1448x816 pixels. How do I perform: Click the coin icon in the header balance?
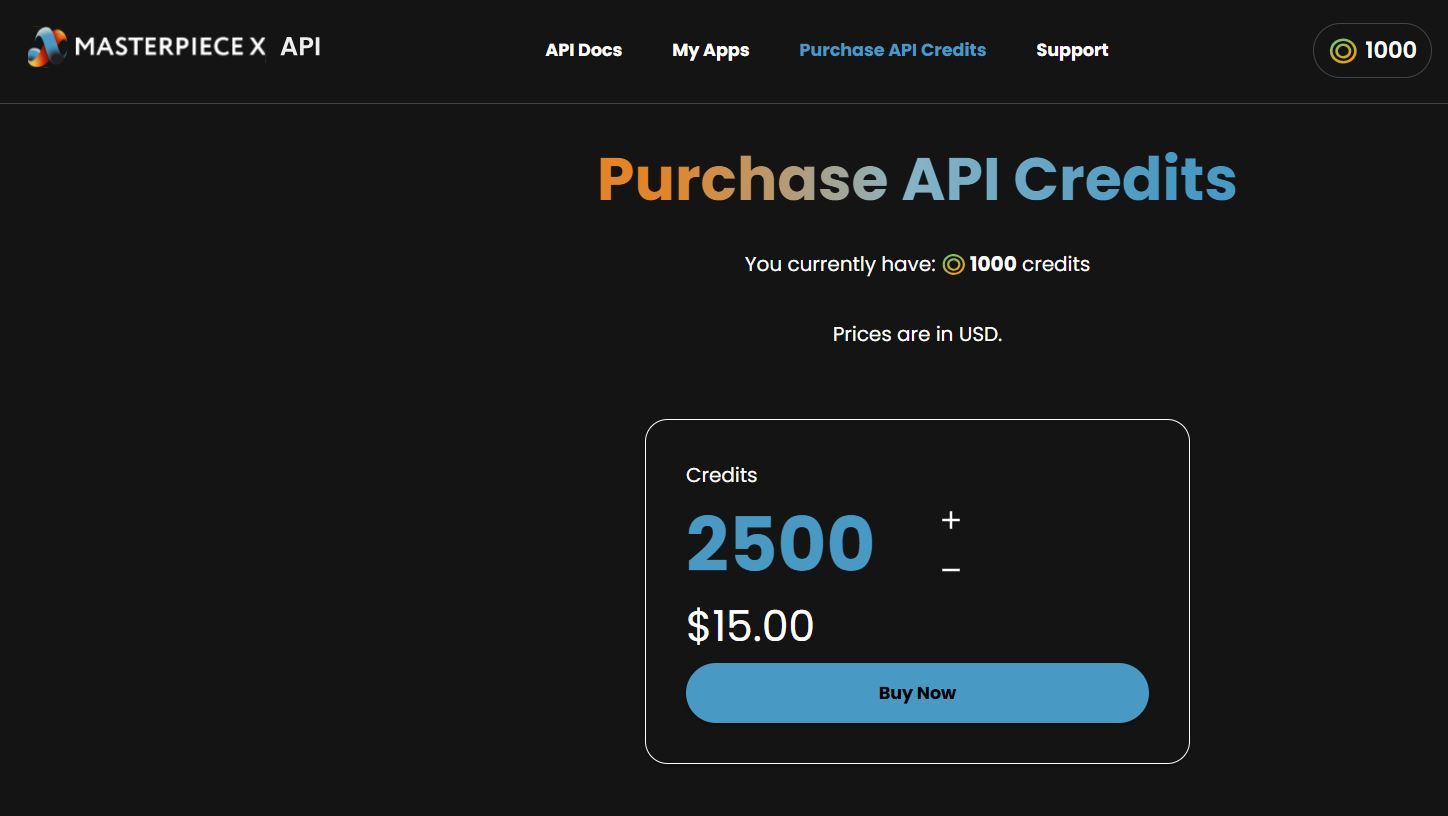pos(1343,51)
